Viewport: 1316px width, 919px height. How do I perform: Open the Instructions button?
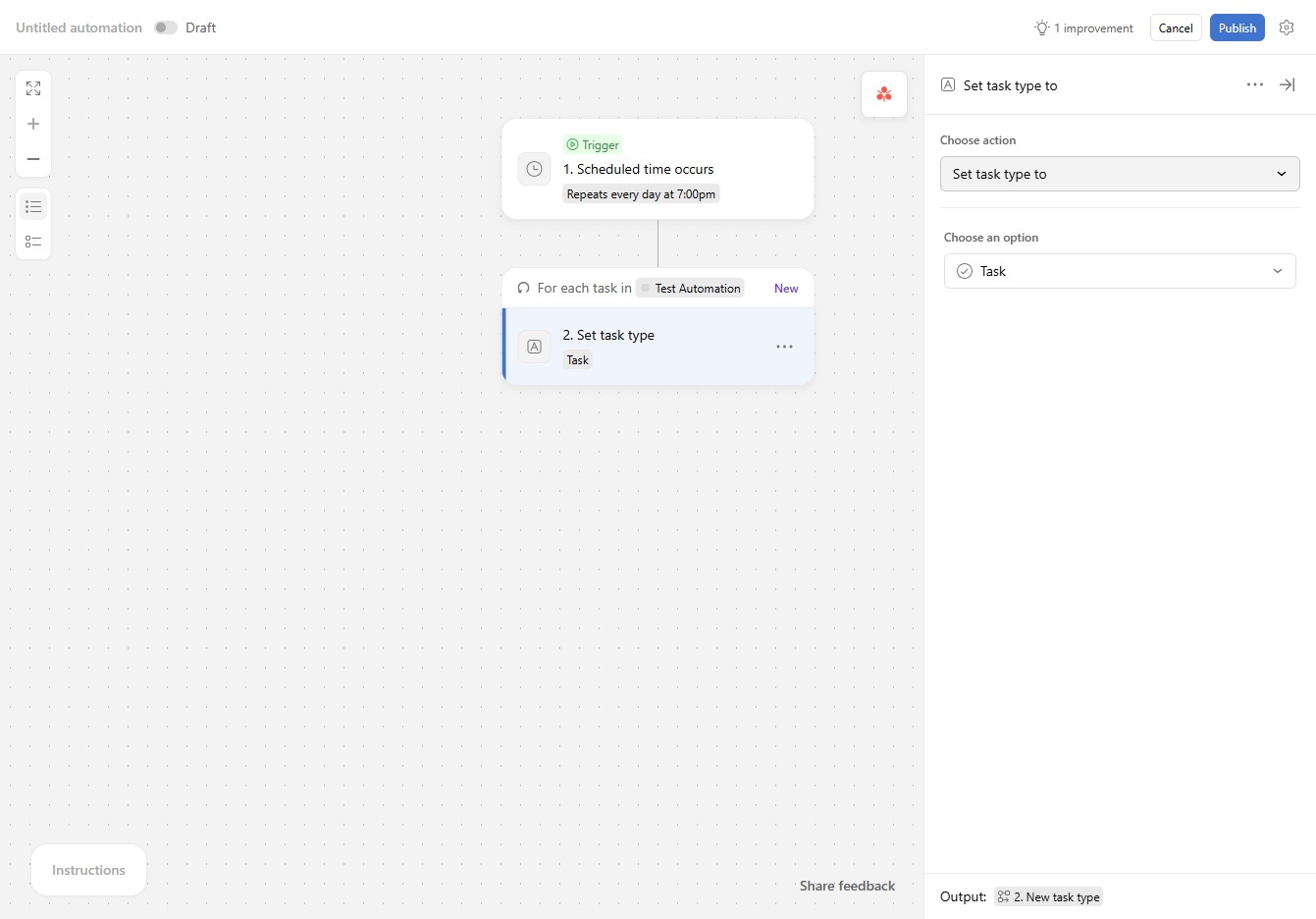[x=88, y=870]
